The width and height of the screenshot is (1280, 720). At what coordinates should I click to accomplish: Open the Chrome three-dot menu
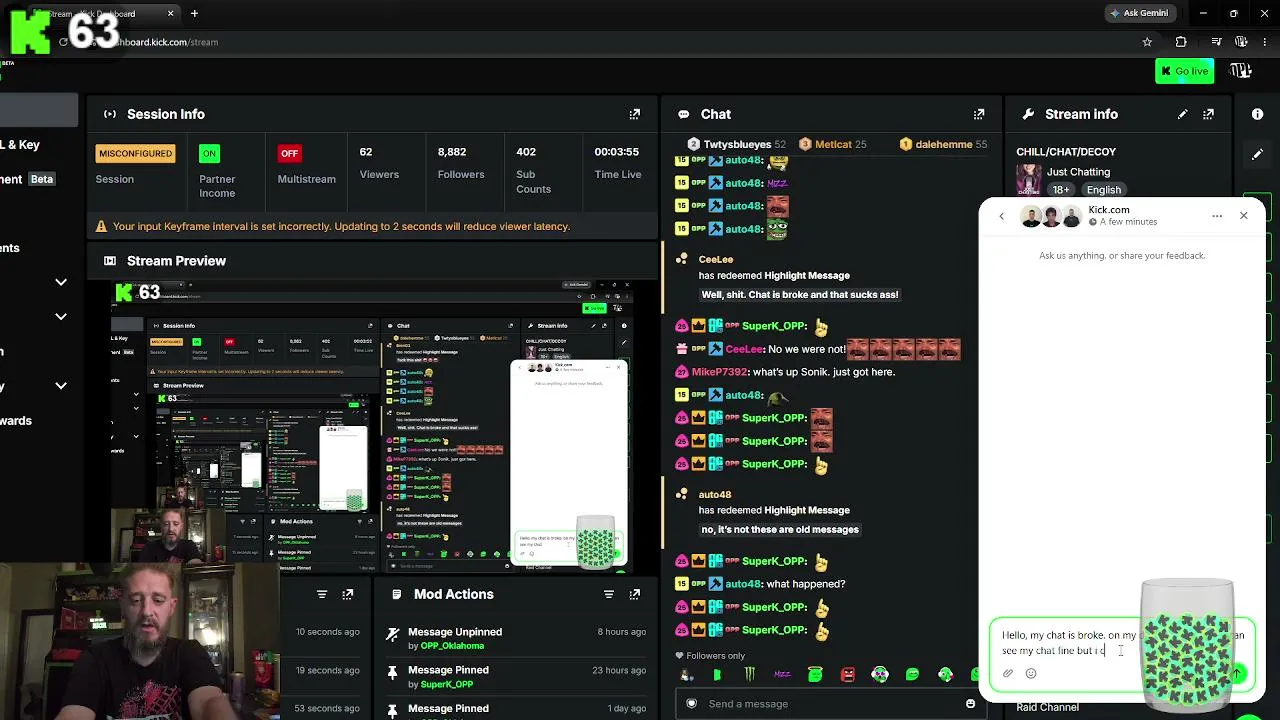pyautogui.click(x=1266, y=42)
